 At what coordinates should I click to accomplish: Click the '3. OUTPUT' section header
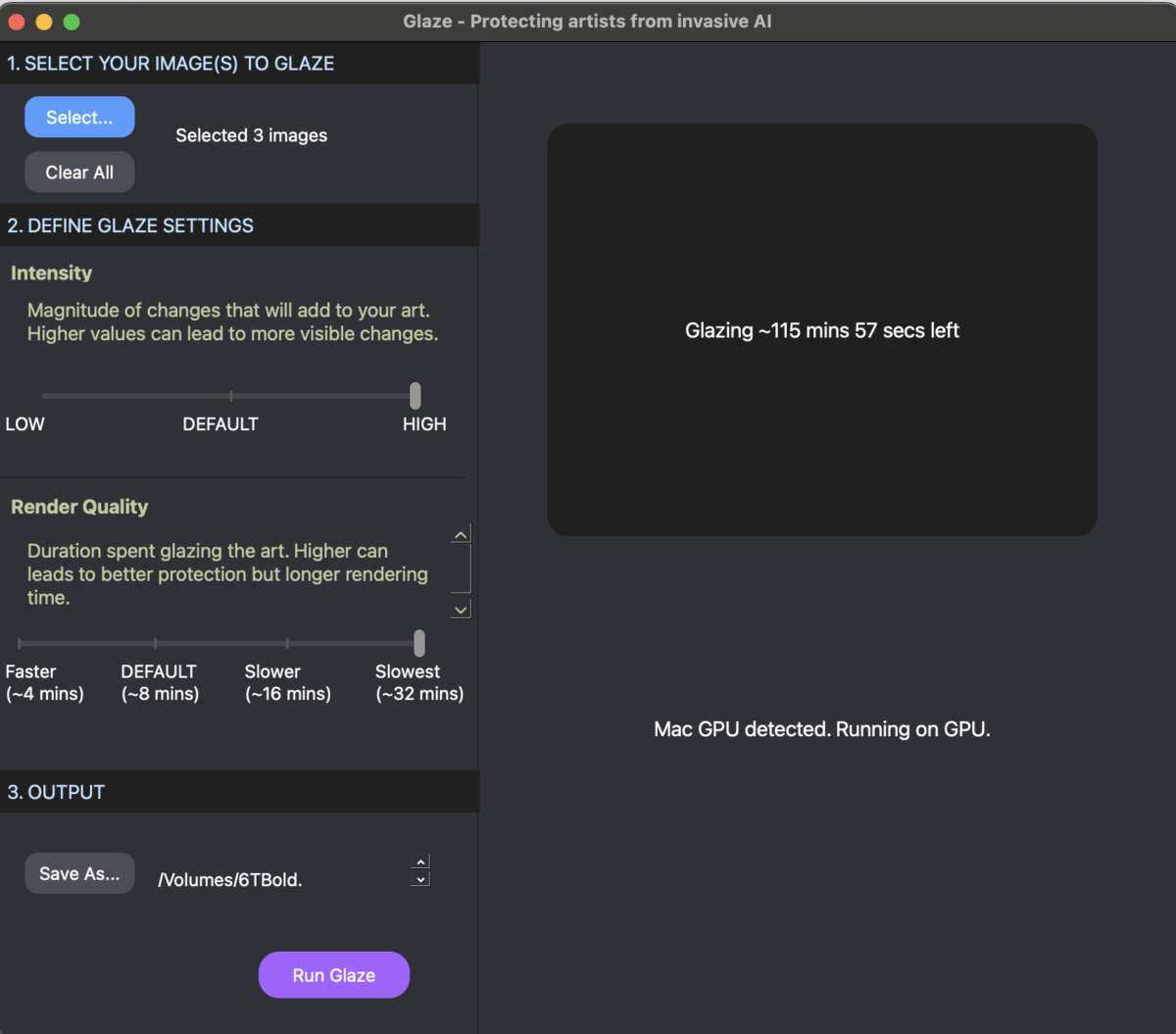(56, 792)
